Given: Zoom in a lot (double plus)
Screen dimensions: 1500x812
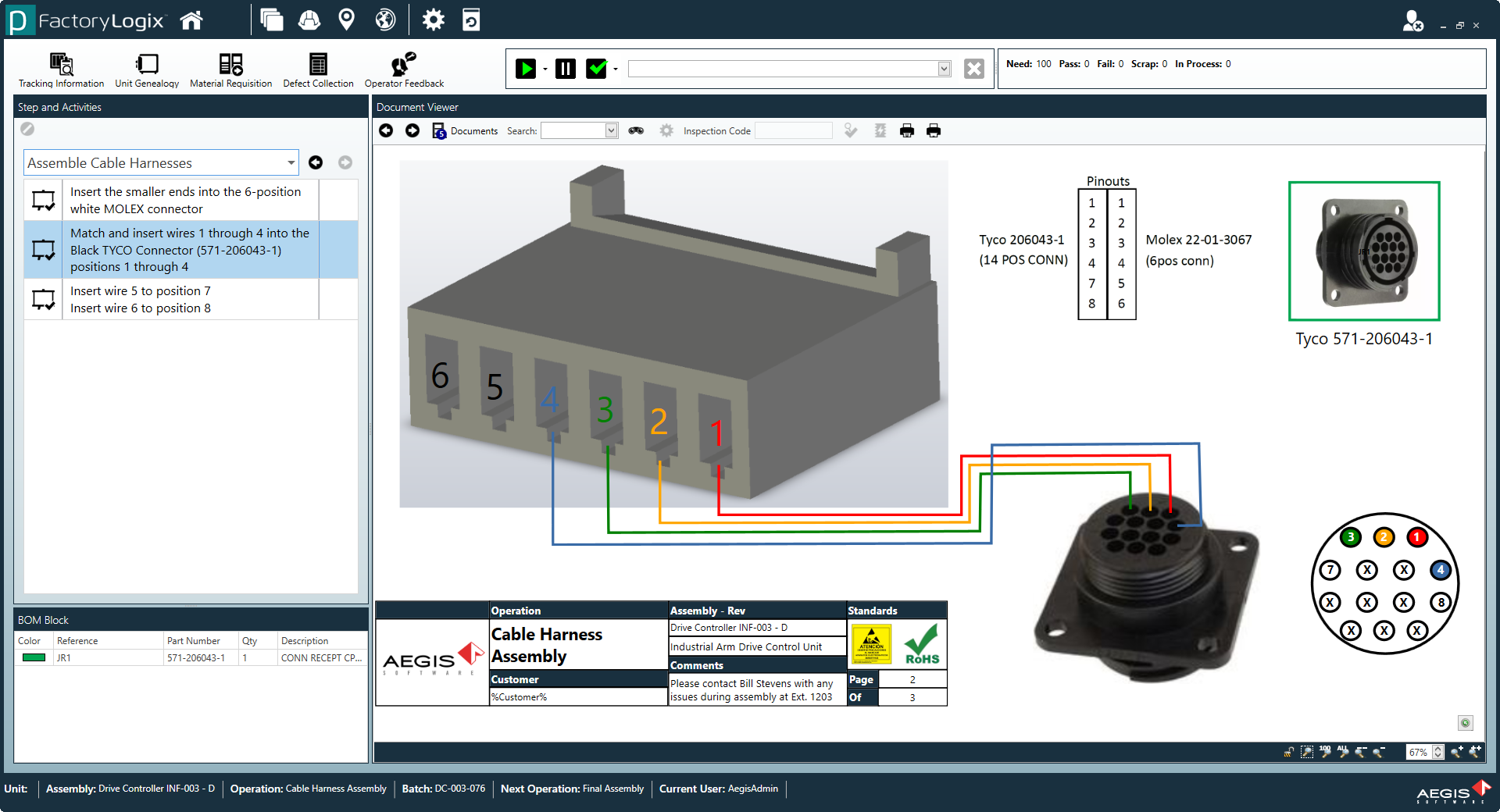Looking at the screenshot, I should 1475,752.
